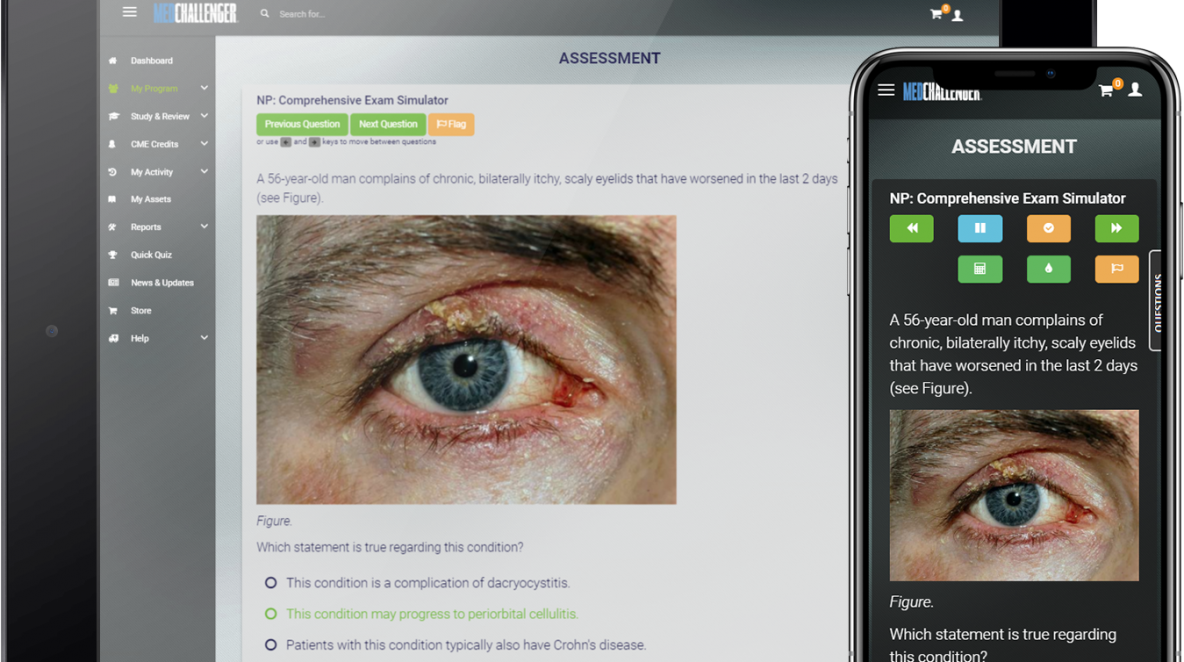The image size is (1184, 662).
Task: Click the orange flag button on phone
Action: pyautogui.click(x=1117, y=269)
